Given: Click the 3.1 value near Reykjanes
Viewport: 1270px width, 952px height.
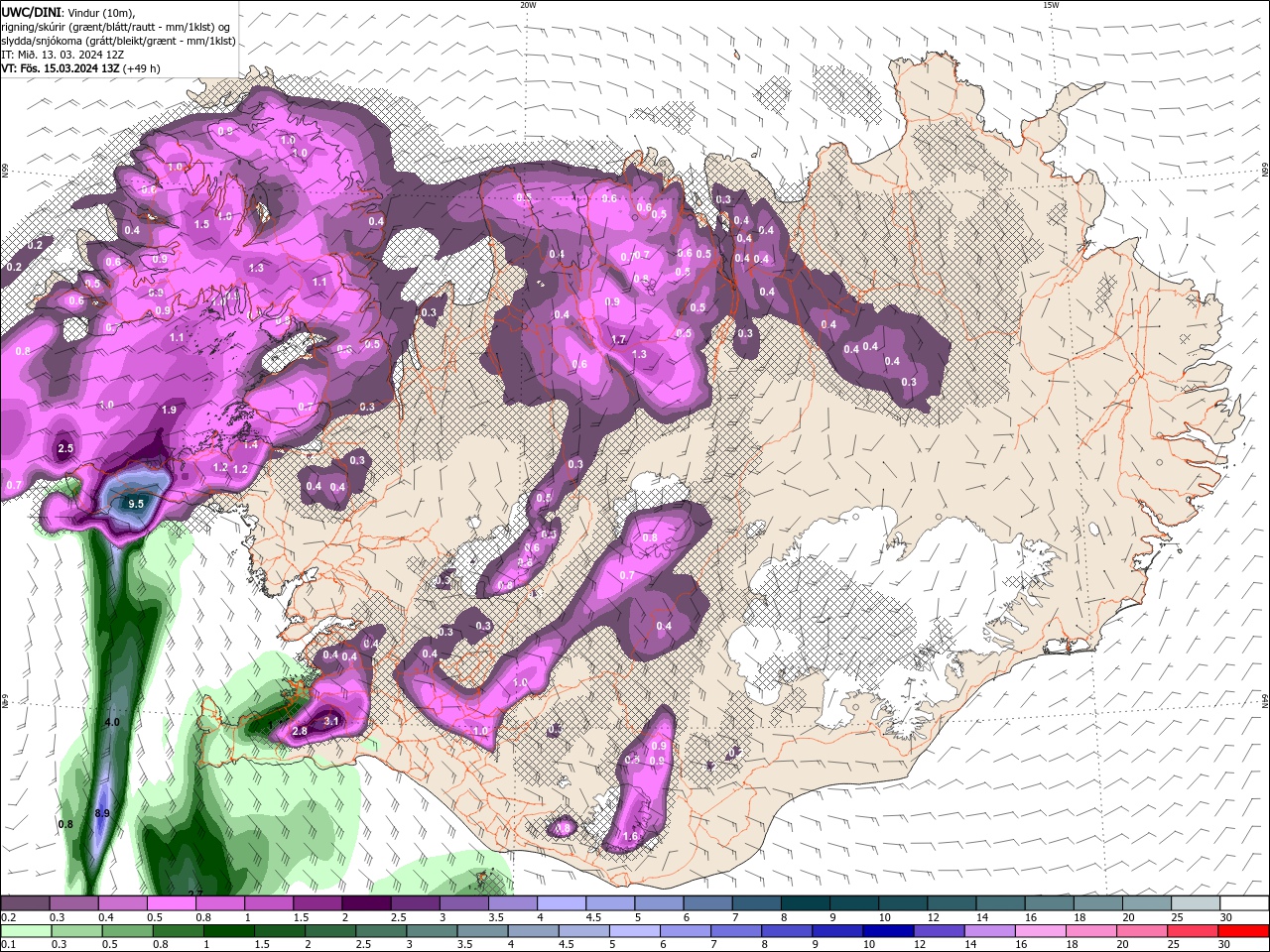Looking at the screenshot, I should (332, 721).
